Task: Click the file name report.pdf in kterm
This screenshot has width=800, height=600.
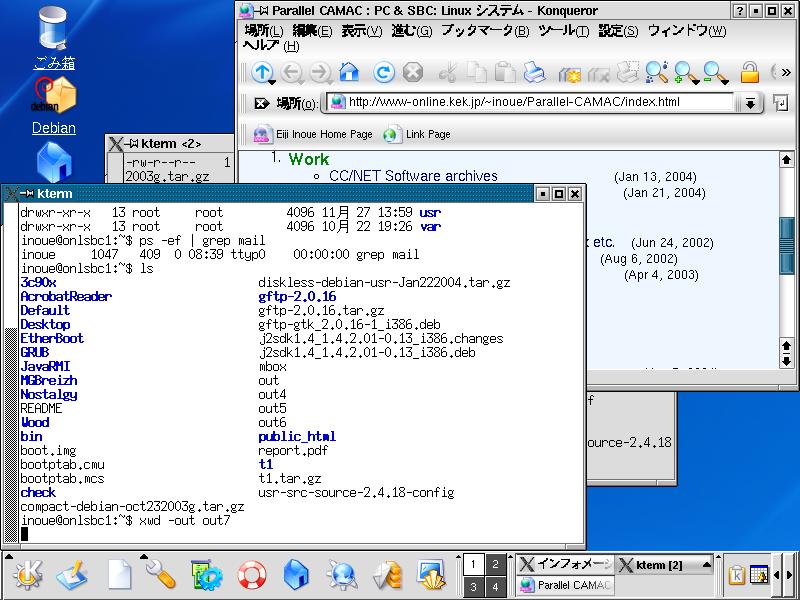Action: pos(293,451)
